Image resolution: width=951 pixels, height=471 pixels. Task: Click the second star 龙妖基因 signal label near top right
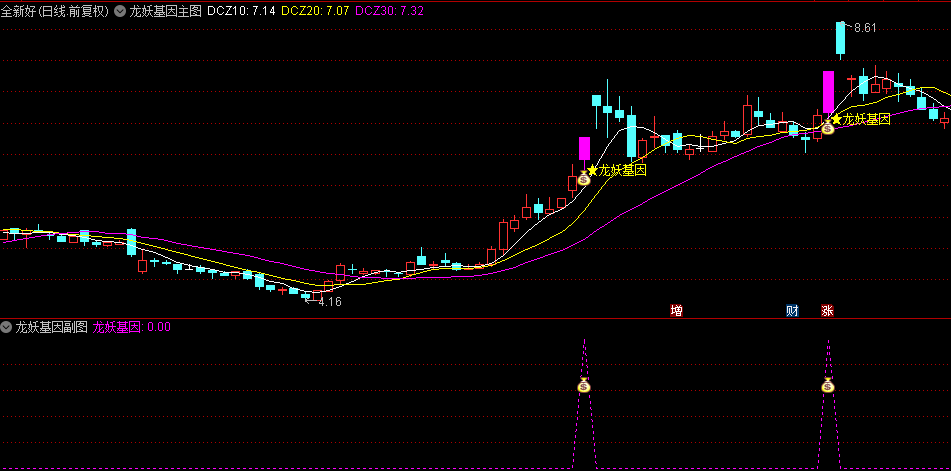coord(861,119)
